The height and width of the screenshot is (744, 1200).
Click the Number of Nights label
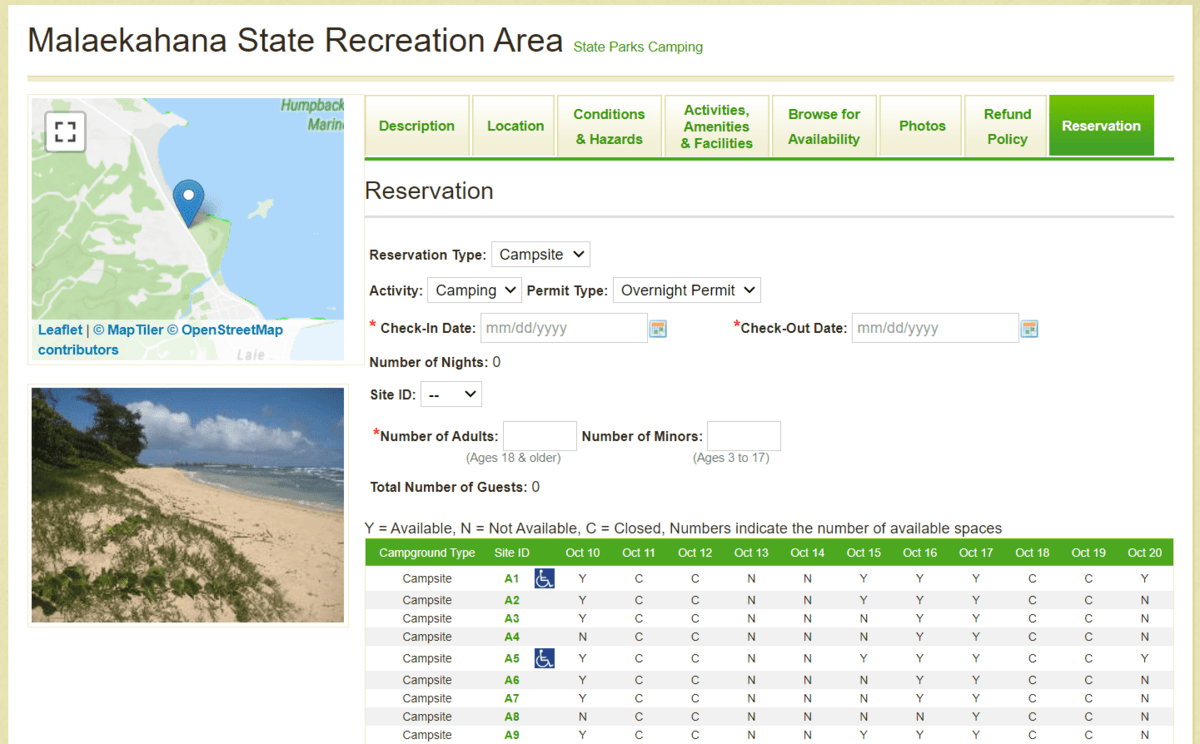click(429, 362)
